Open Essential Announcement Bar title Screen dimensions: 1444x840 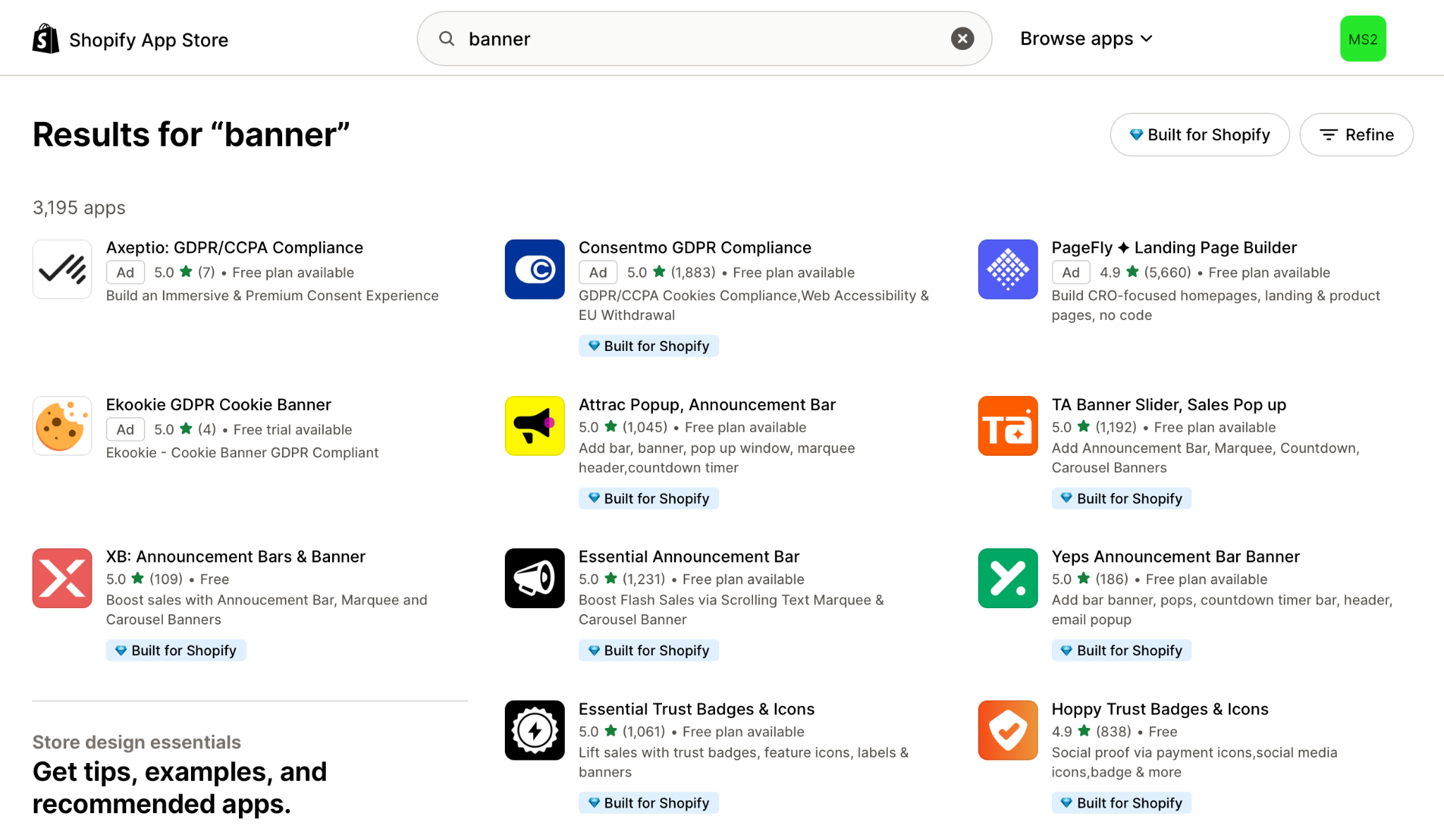tap(689, 556)
